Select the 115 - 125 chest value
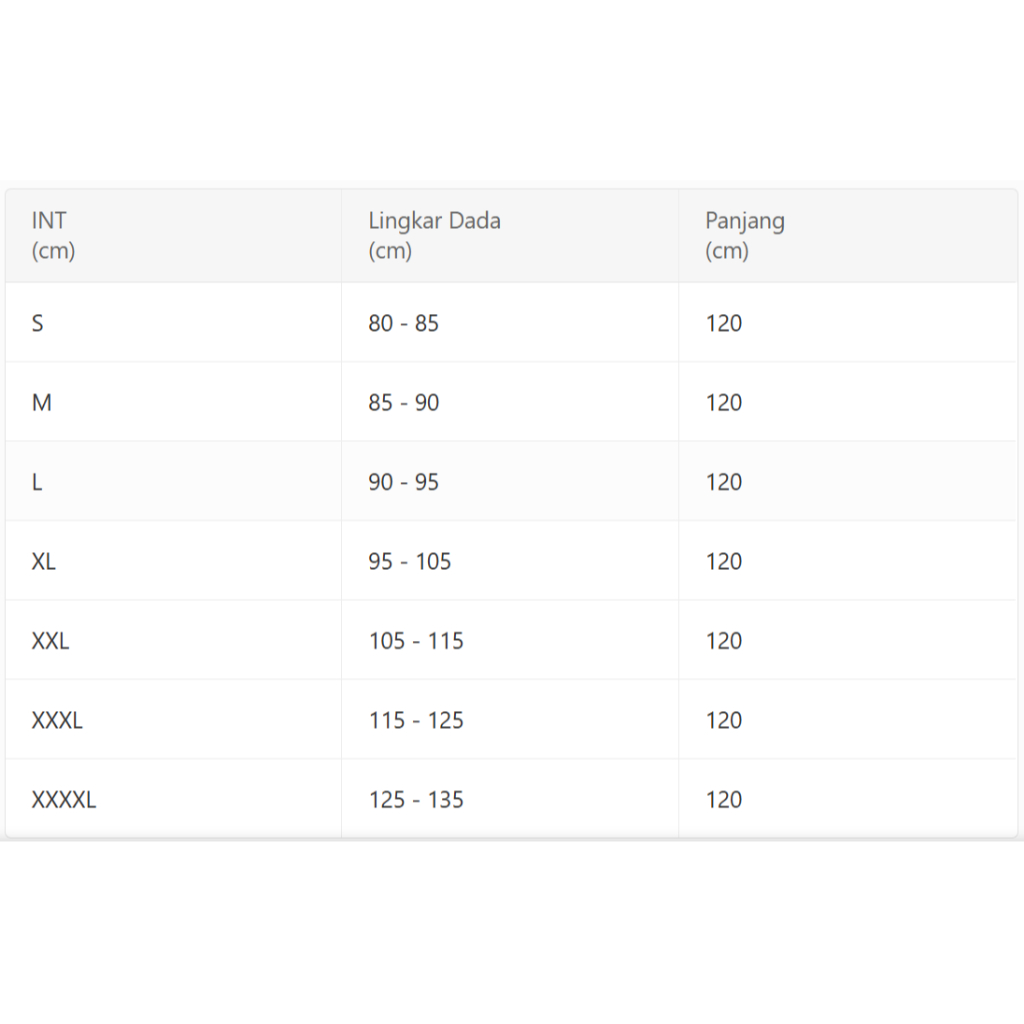The image size is (1024, 1024). pos(416,720)
